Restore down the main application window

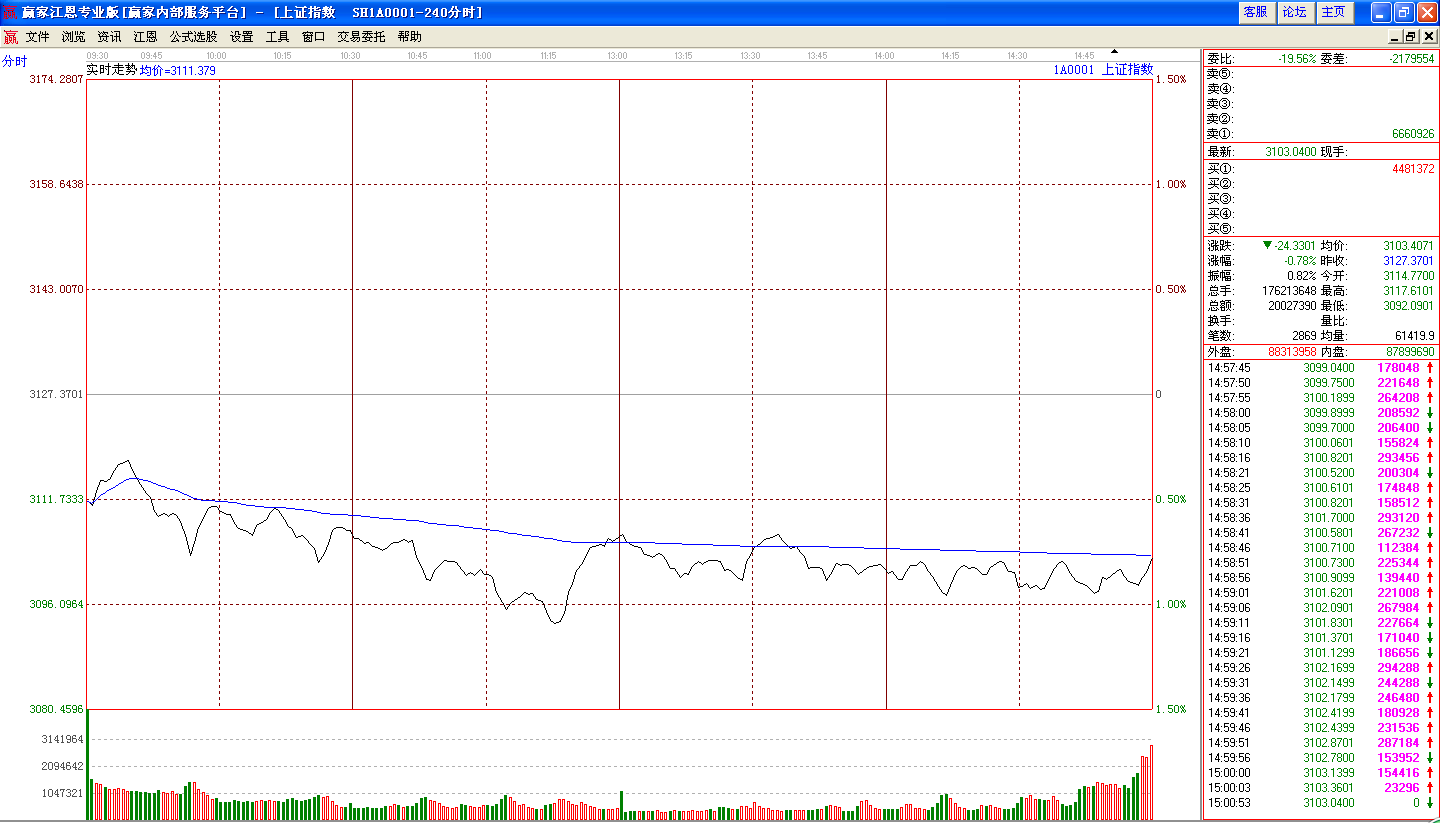(x=1403, y=12)
